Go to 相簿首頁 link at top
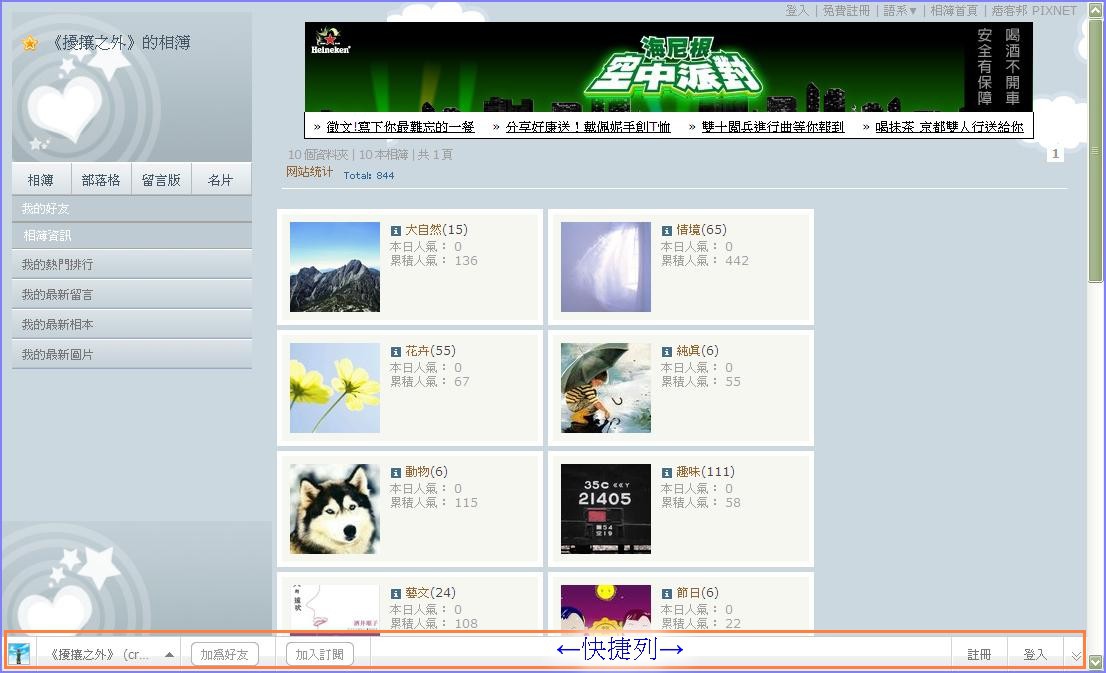This screenshot has width=1106, height=673. pos(954,11)
